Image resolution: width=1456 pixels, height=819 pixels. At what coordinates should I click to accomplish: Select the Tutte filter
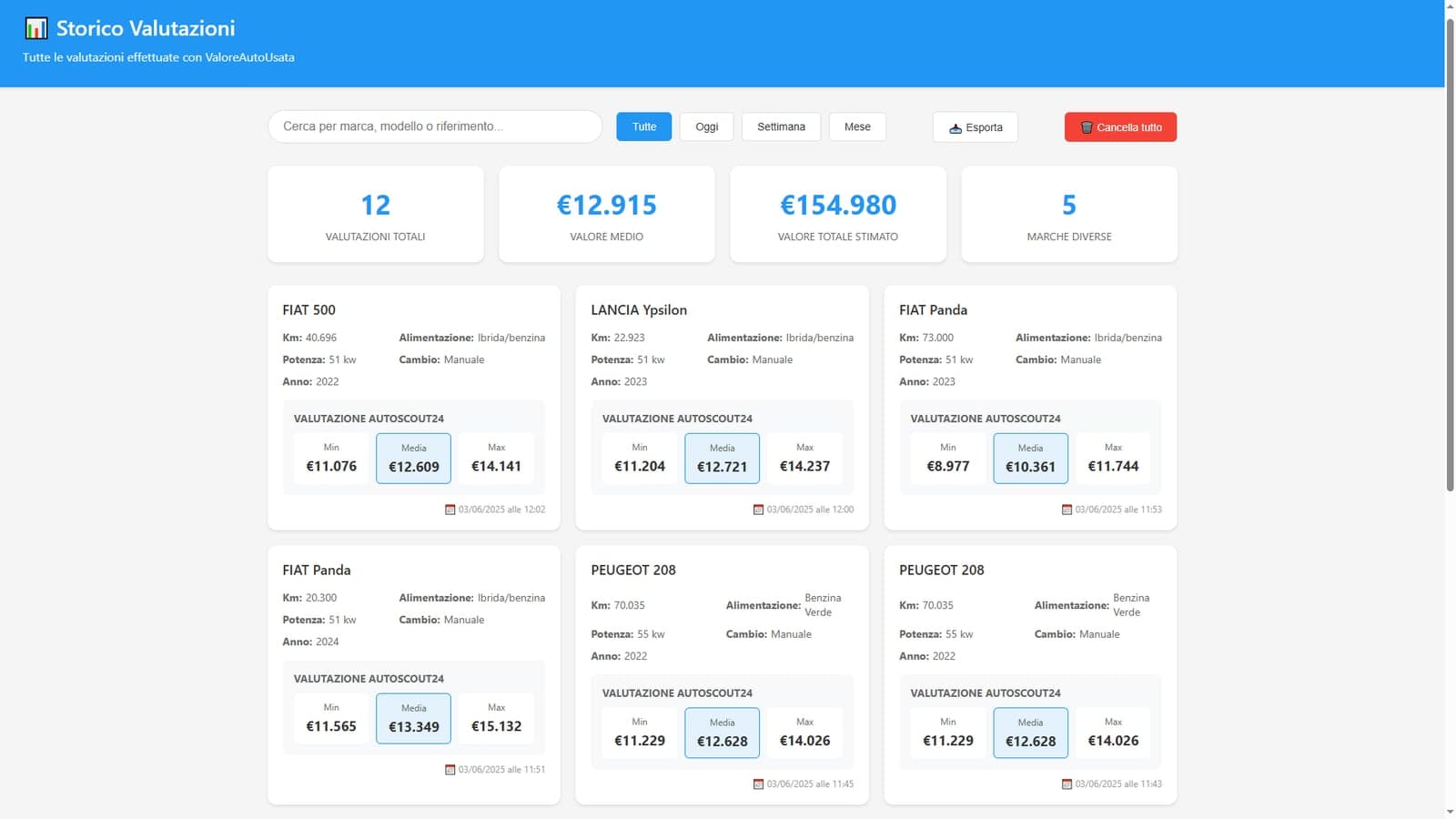[x=644, y=126]
